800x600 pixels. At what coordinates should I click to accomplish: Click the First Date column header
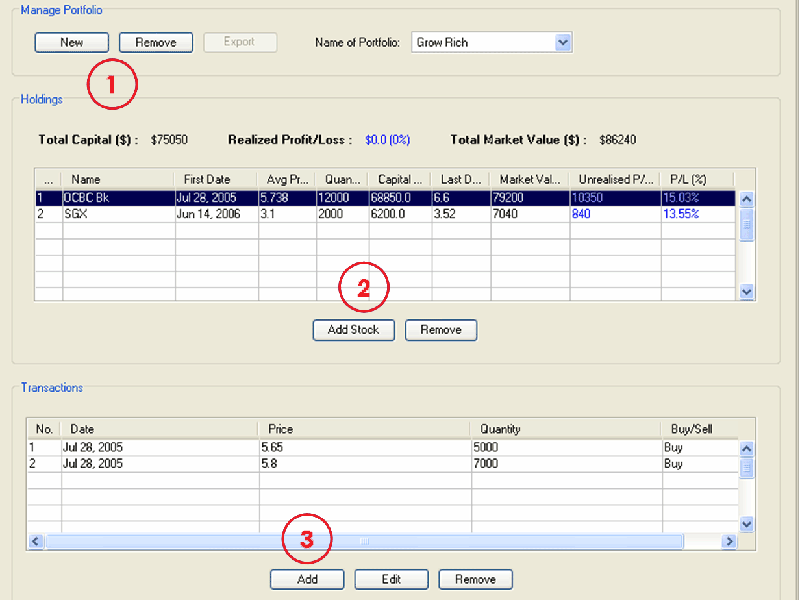pyautogui.click(x=215, y=179)
